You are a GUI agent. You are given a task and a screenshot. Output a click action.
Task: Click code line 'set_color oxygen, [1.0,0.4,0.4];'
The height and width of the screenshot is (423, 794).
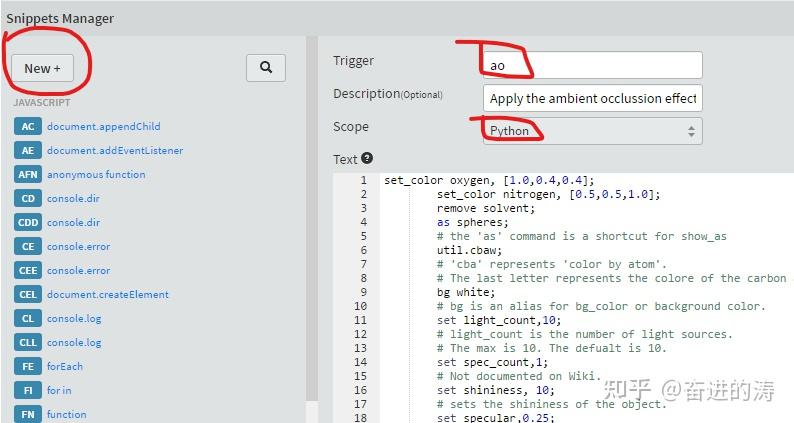[x=489, y=180]
